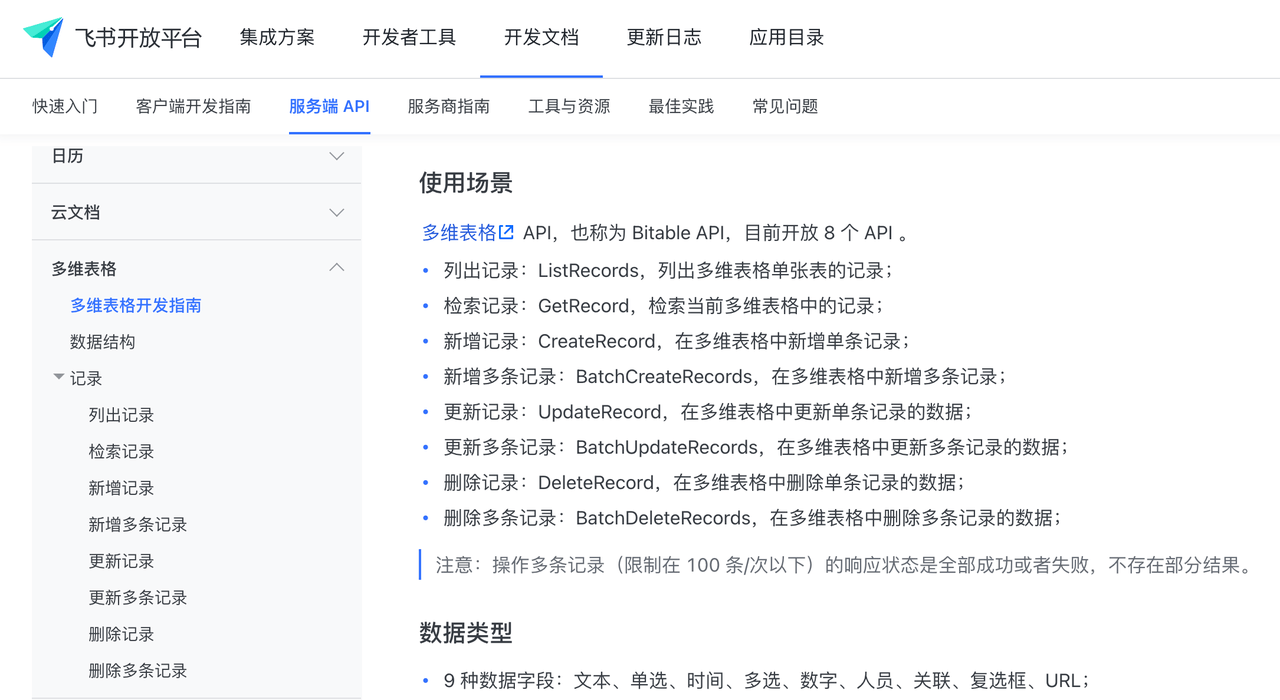Go to 更新日志 in top navigation

click(x=664, y=38)
